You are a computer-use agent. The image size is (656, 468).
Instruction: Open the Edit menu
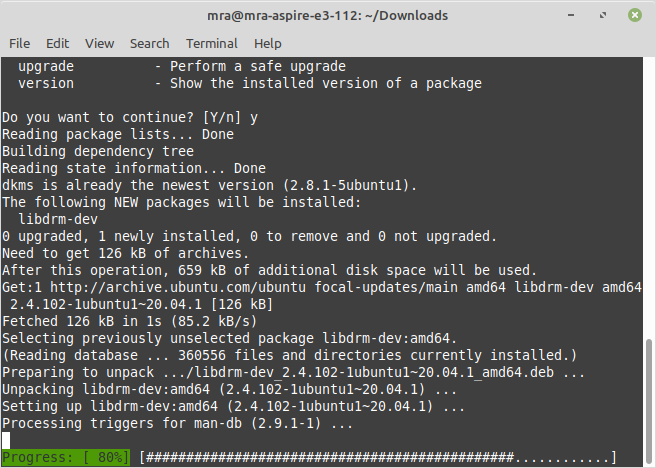tap(57, 43)
